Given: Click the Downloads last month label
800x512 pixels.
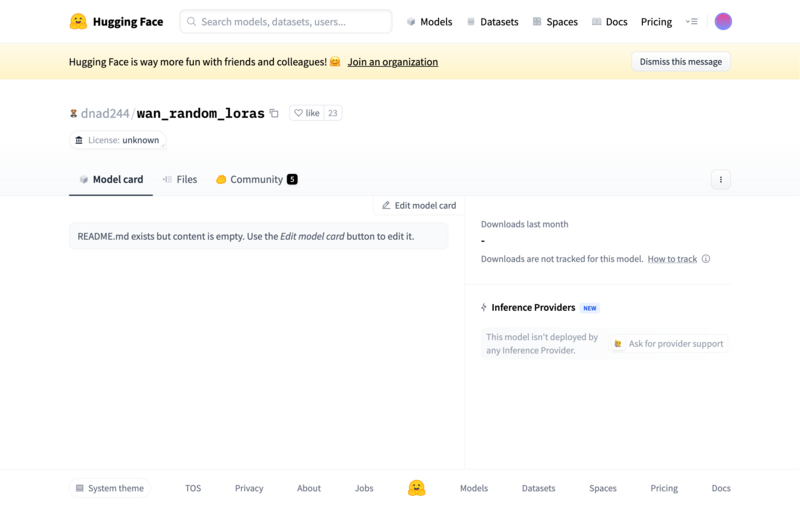Looking at the screenshot, I should (x=524, y=224).
